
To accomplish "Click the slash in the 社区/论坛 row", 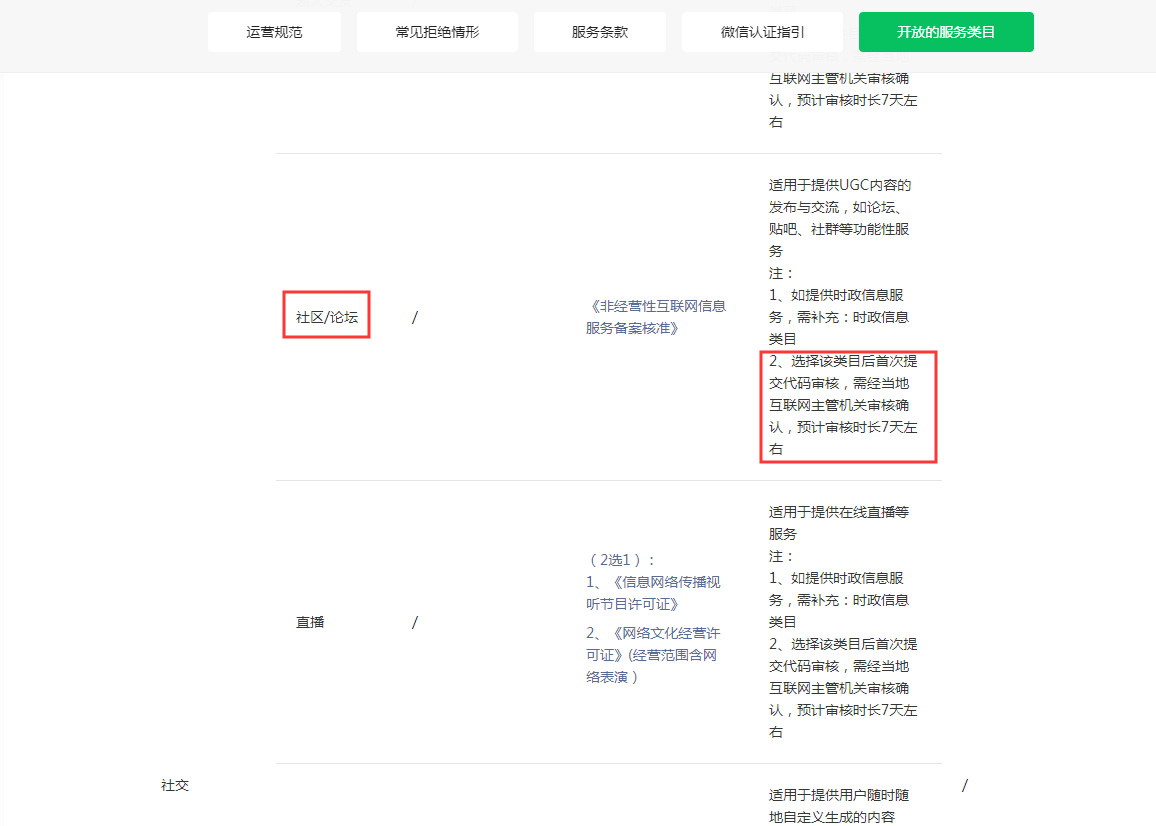I will pos(415,317).
